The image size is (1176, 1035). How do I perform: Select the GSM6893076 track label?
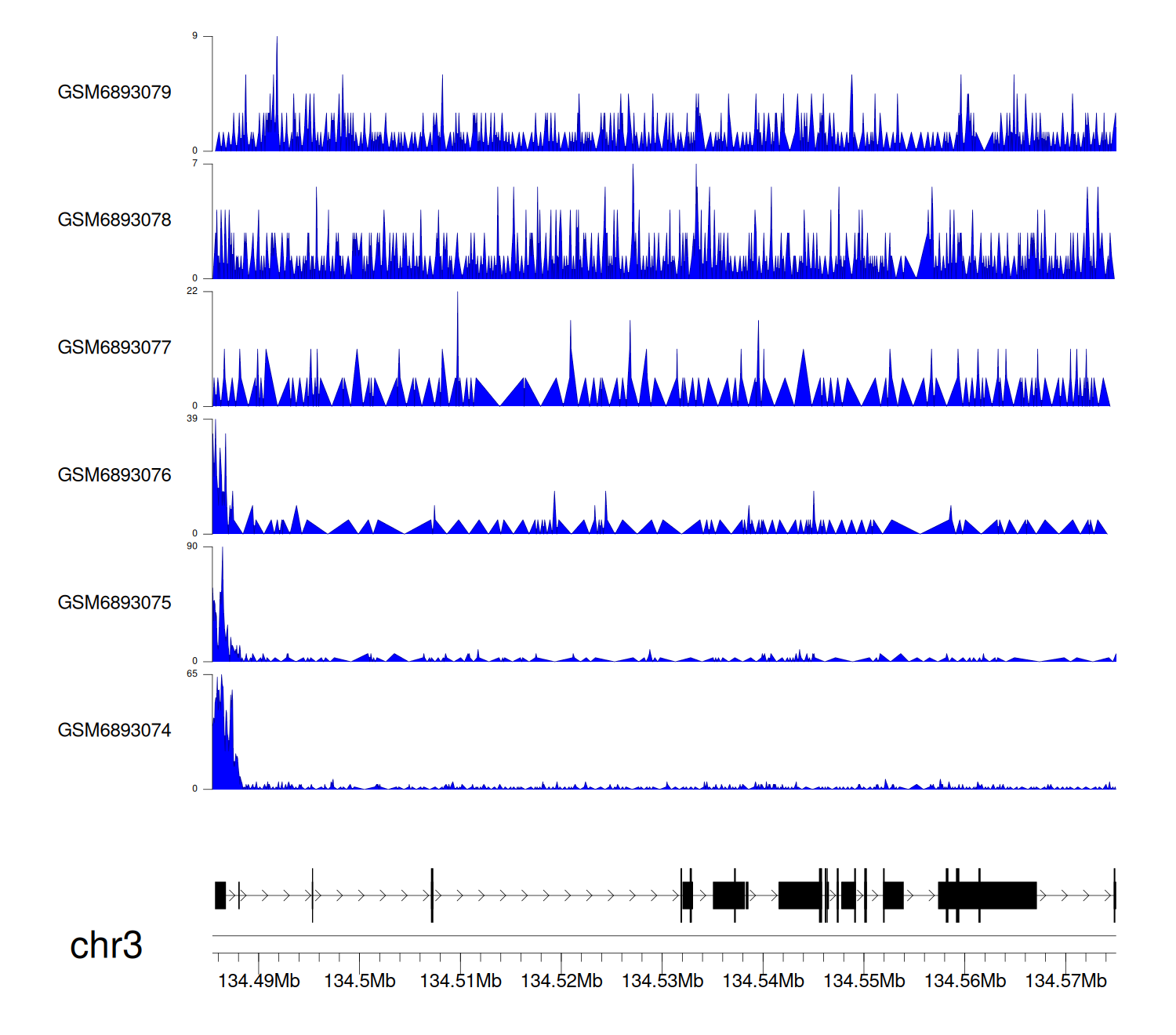click(x=114, y=475)
